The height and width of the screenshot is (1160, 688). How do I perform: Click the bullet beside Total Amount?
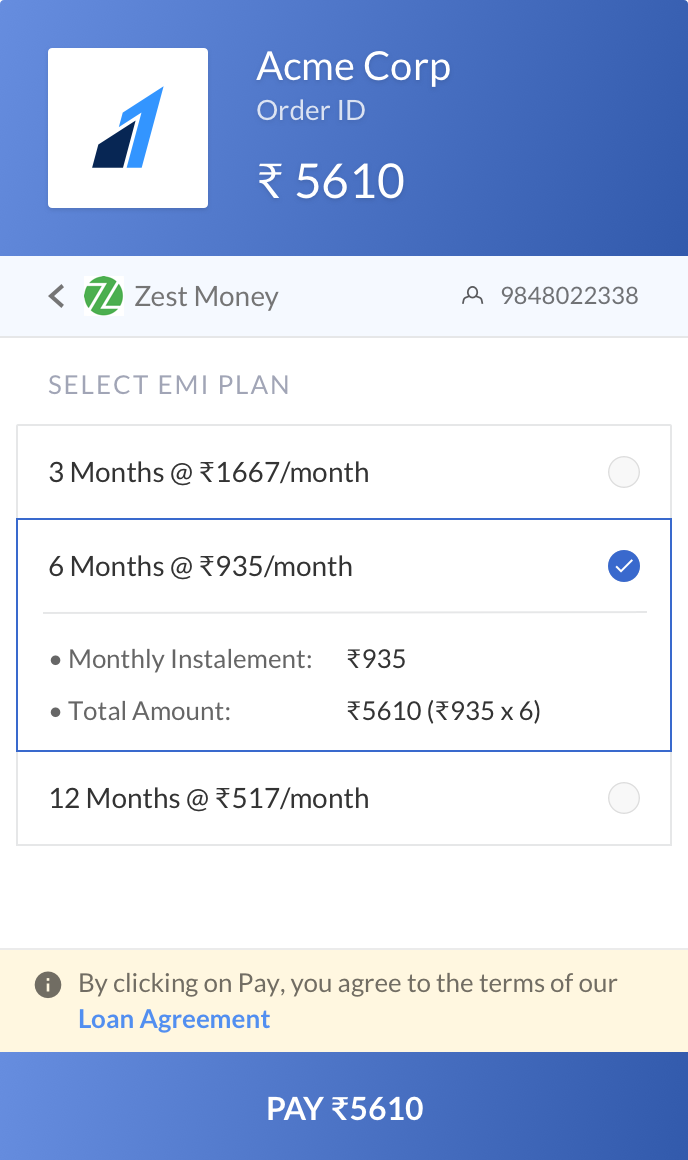55,712
